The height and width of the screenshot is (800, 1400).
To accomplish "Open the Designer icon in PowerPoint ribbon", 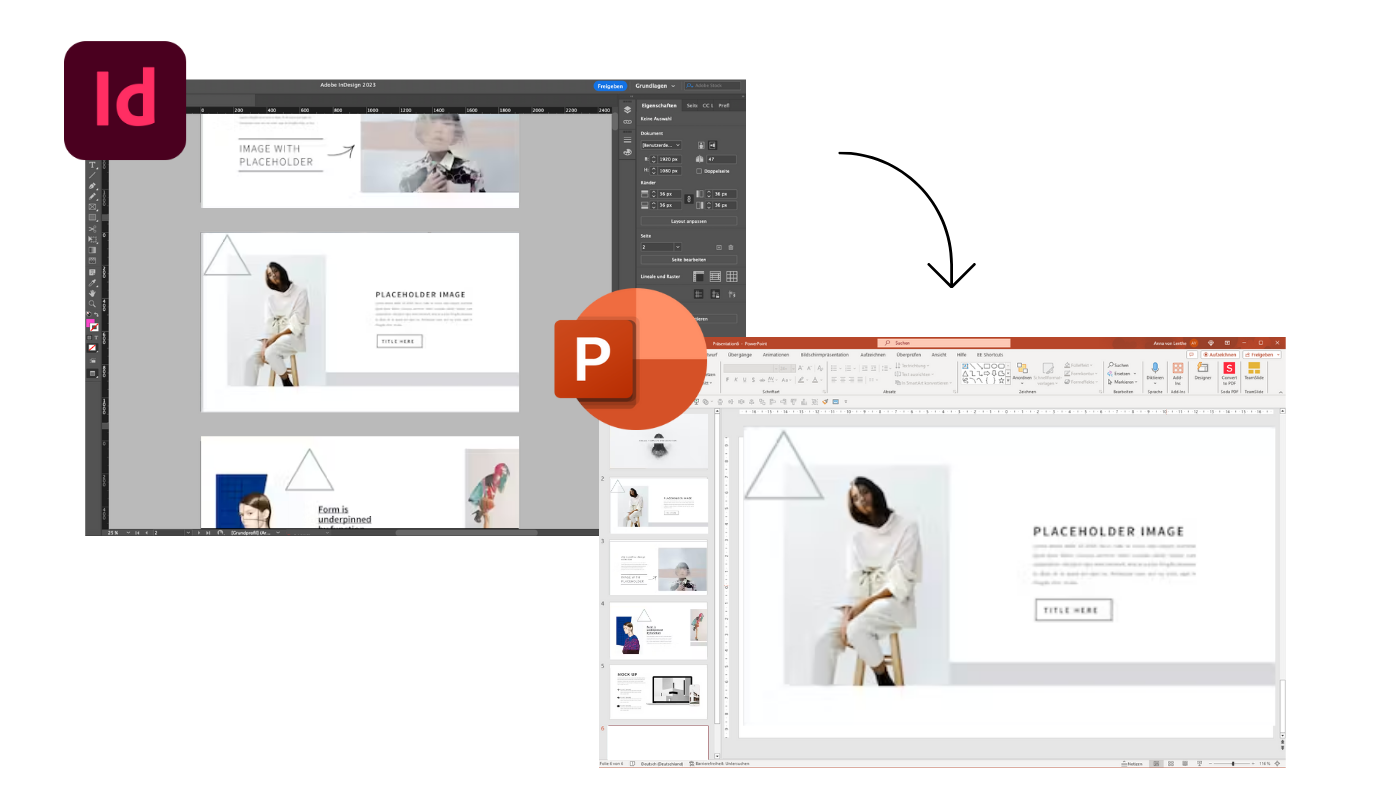I will click(1202, 367).
